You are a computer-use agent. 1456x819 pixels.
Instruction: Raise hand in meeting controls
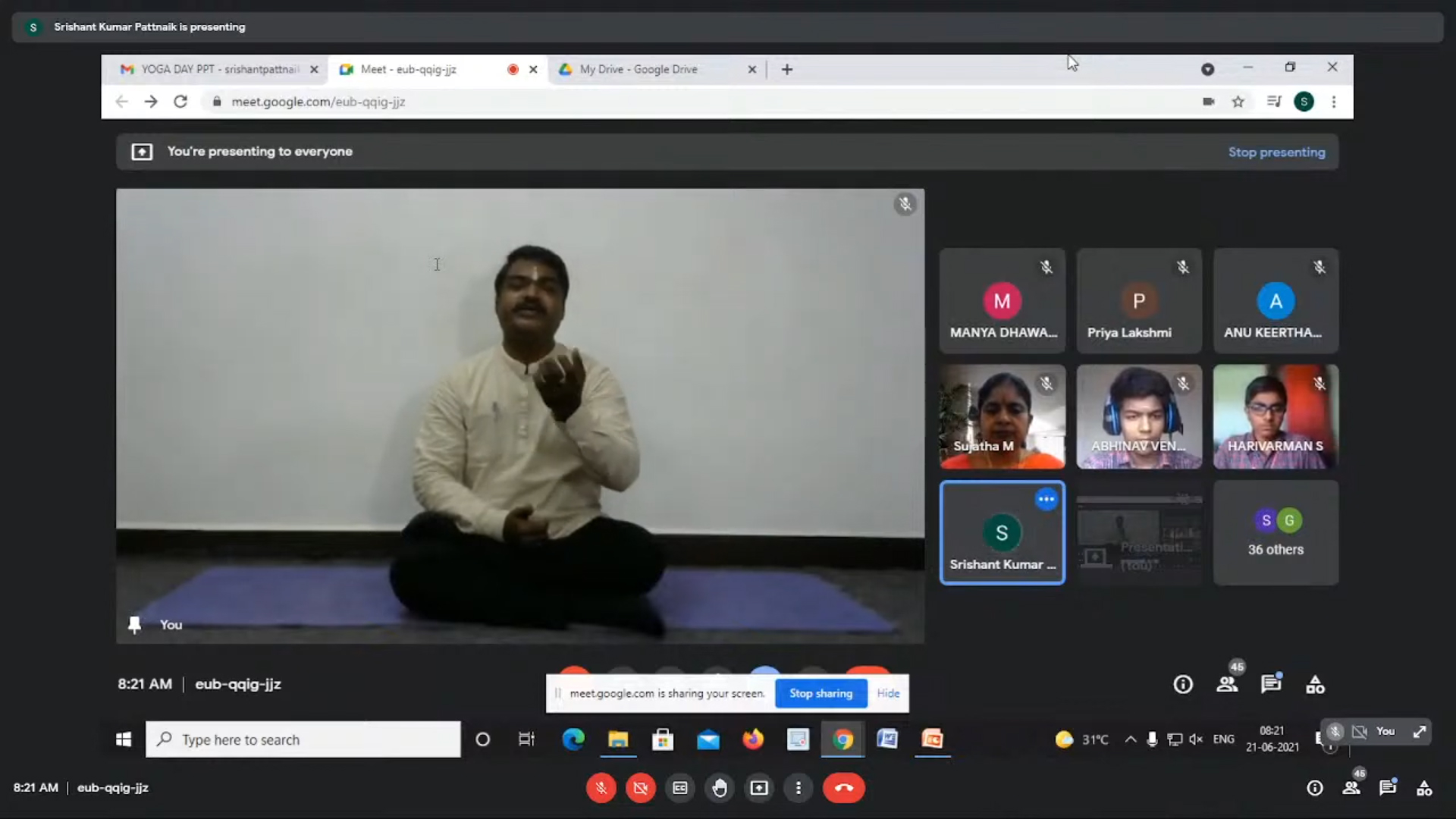pyautogui.click(x=720, y=788)
